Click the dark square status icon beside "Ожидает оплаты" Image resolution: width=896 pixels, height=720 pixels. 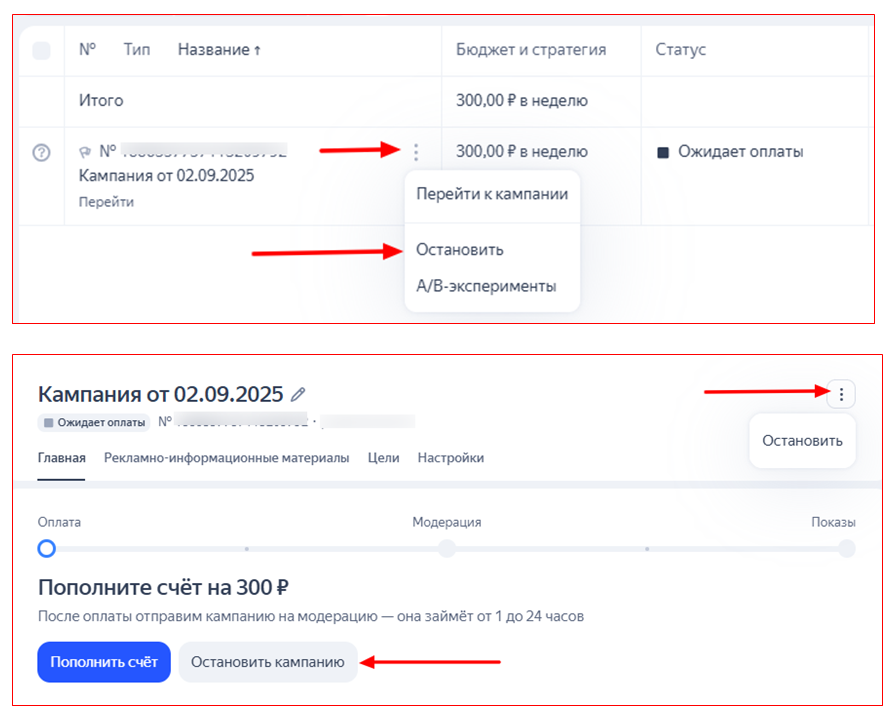662,153
